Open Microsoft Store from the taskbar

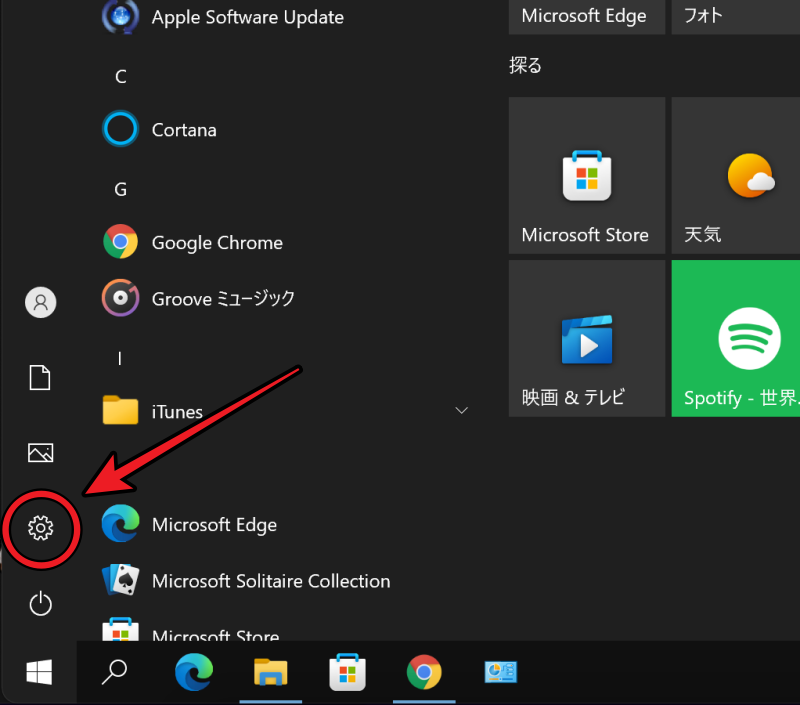347,672
